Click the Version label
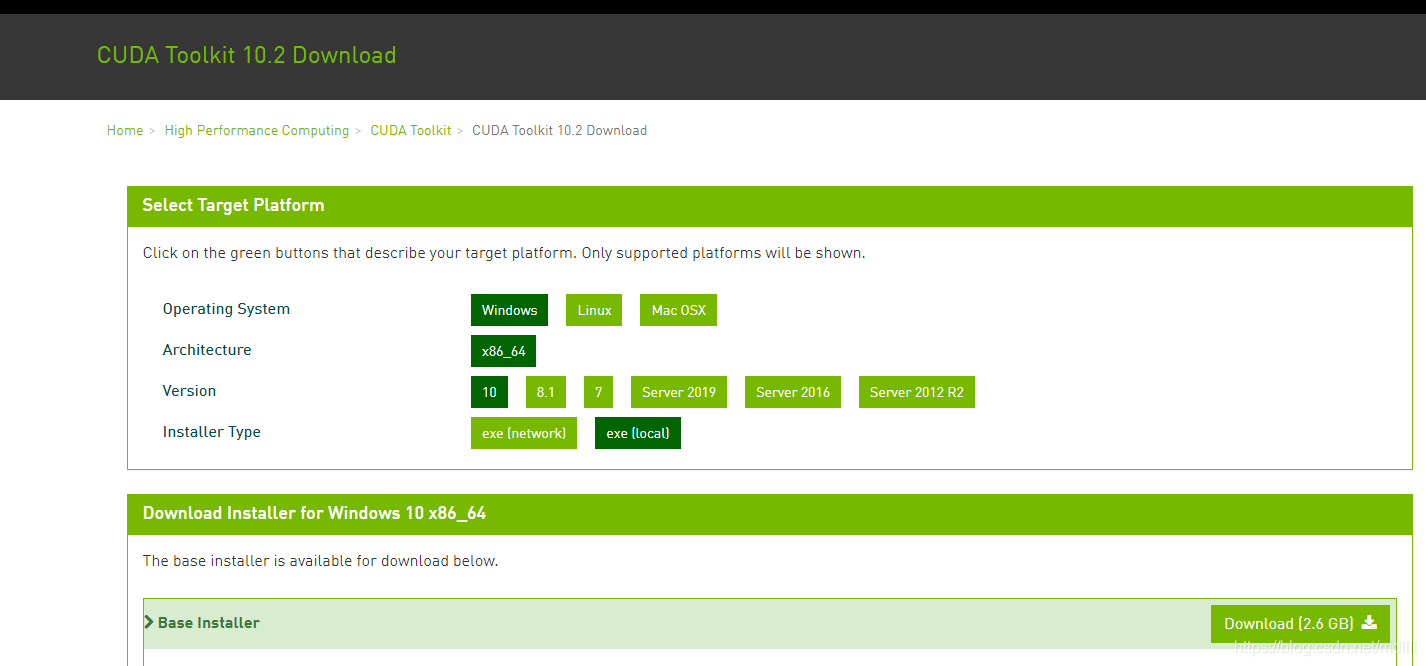 [x=189, y=391]
